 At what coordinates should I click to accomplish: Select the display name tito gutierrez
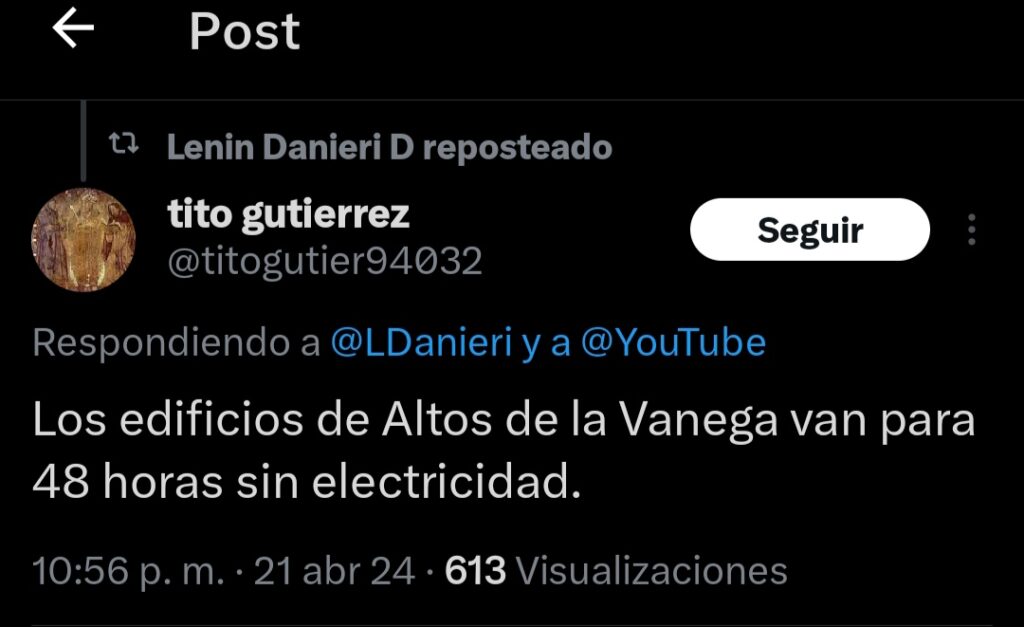coord(288,214)
